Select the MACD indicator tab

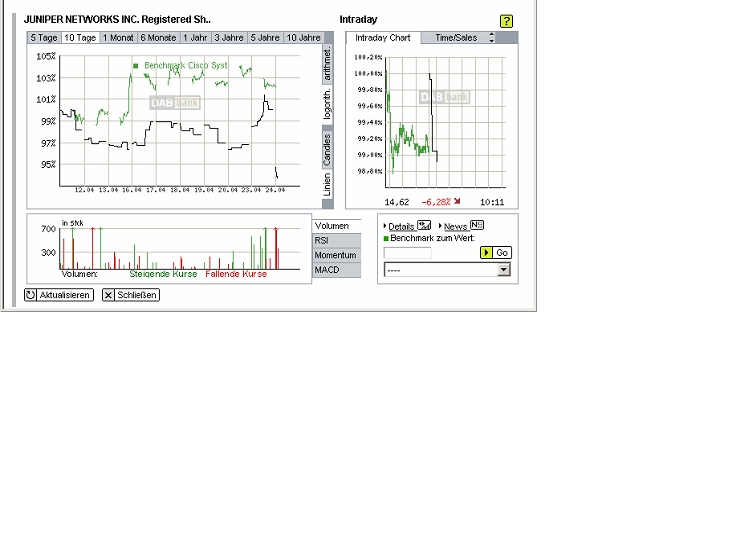[336, 270]
